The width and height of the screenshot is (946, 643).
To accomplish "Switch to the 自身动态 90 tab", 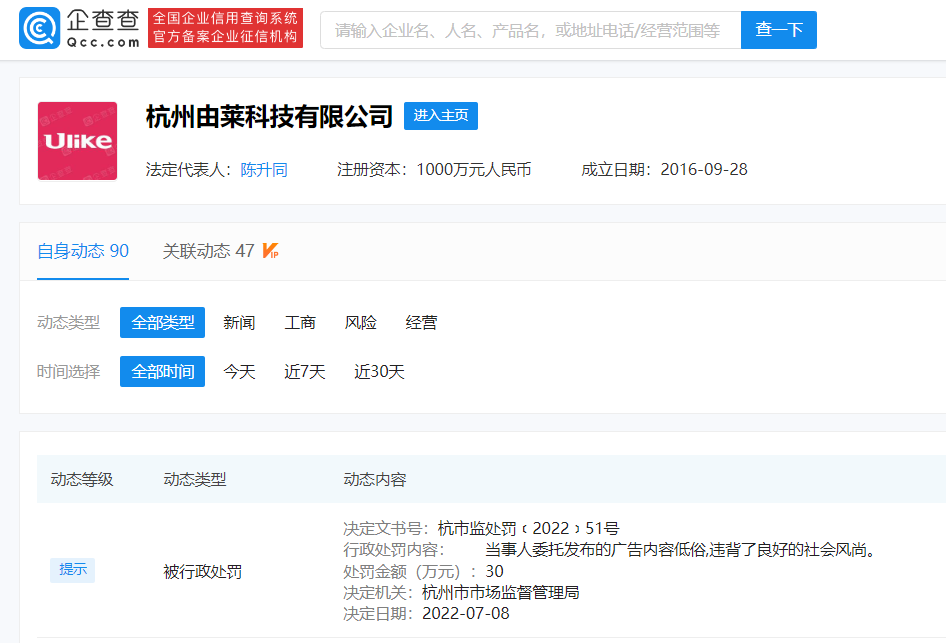I will pos(83,251).
